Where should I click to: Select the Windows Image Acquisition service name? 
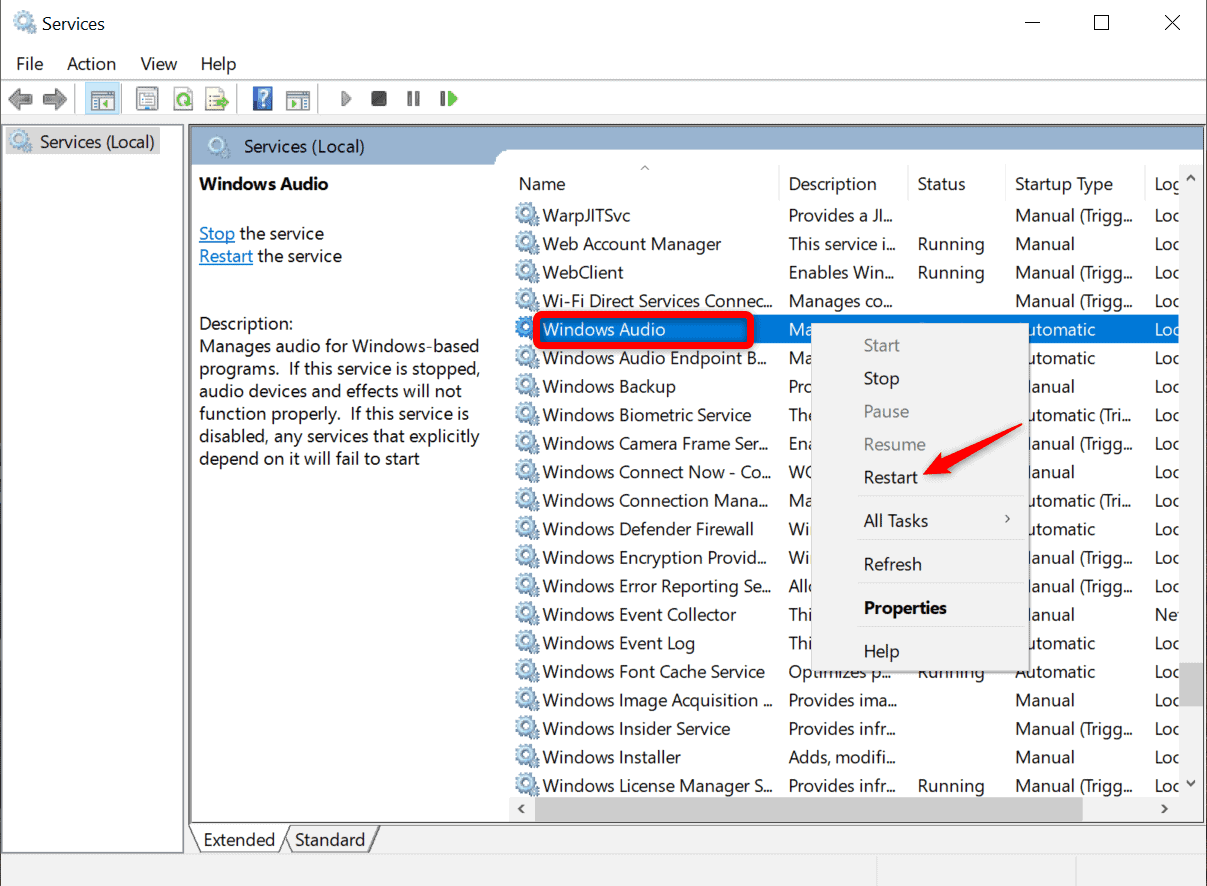(x=657, y=700)
